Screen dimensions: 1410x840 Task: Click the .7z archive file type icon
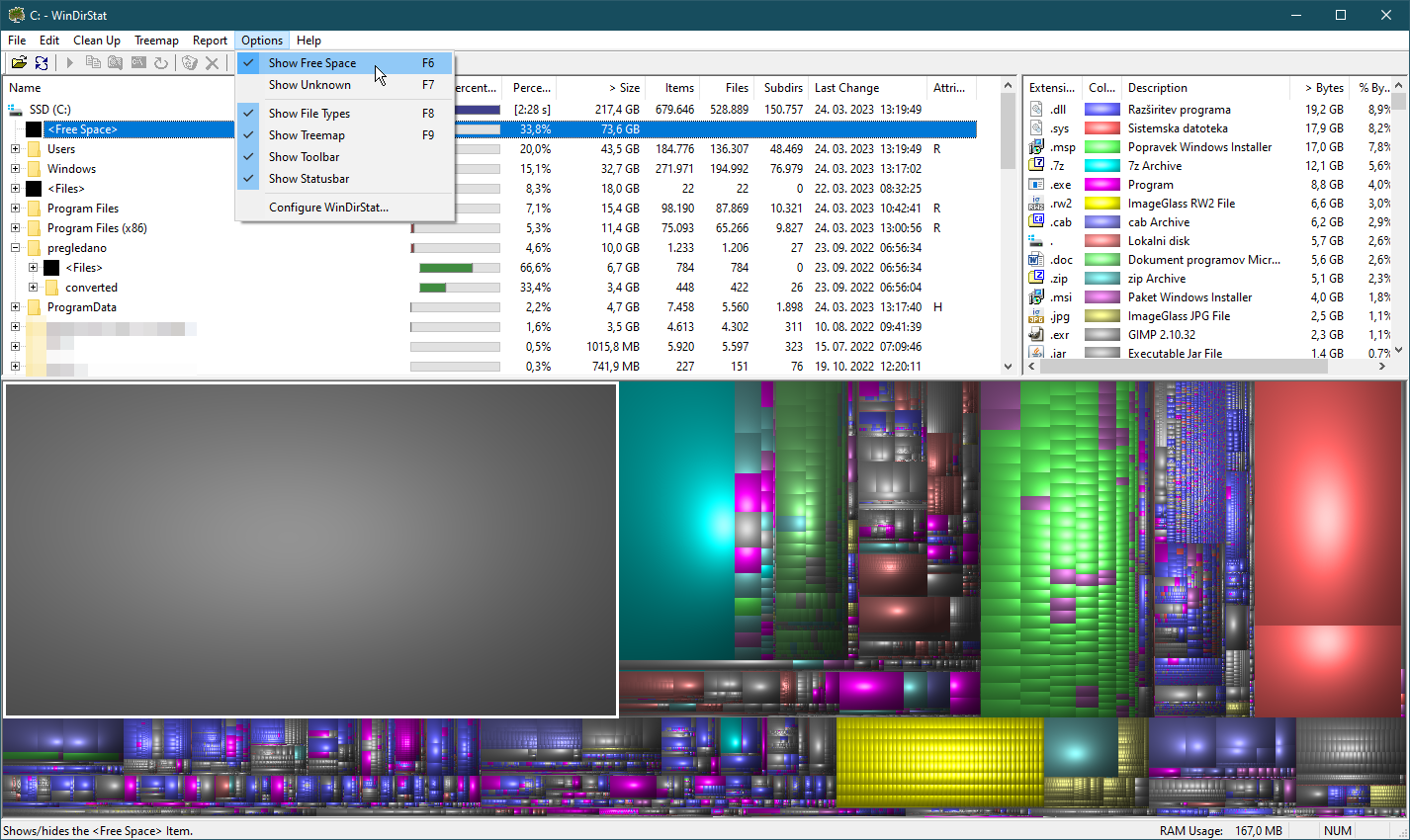coord(1036,166)
